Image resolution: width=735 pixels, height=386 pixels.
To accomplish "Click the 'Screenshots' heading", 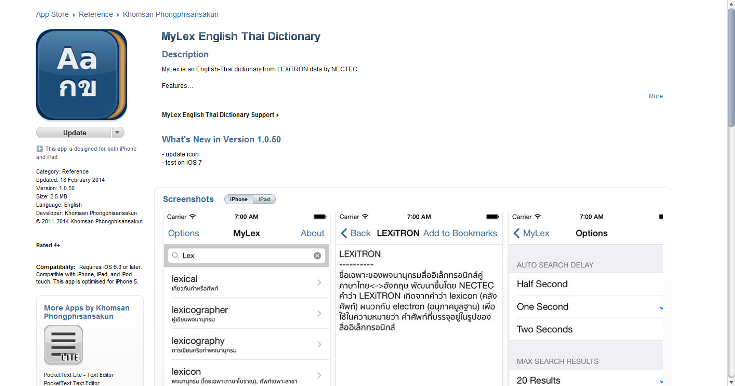I will pos(188,199).
